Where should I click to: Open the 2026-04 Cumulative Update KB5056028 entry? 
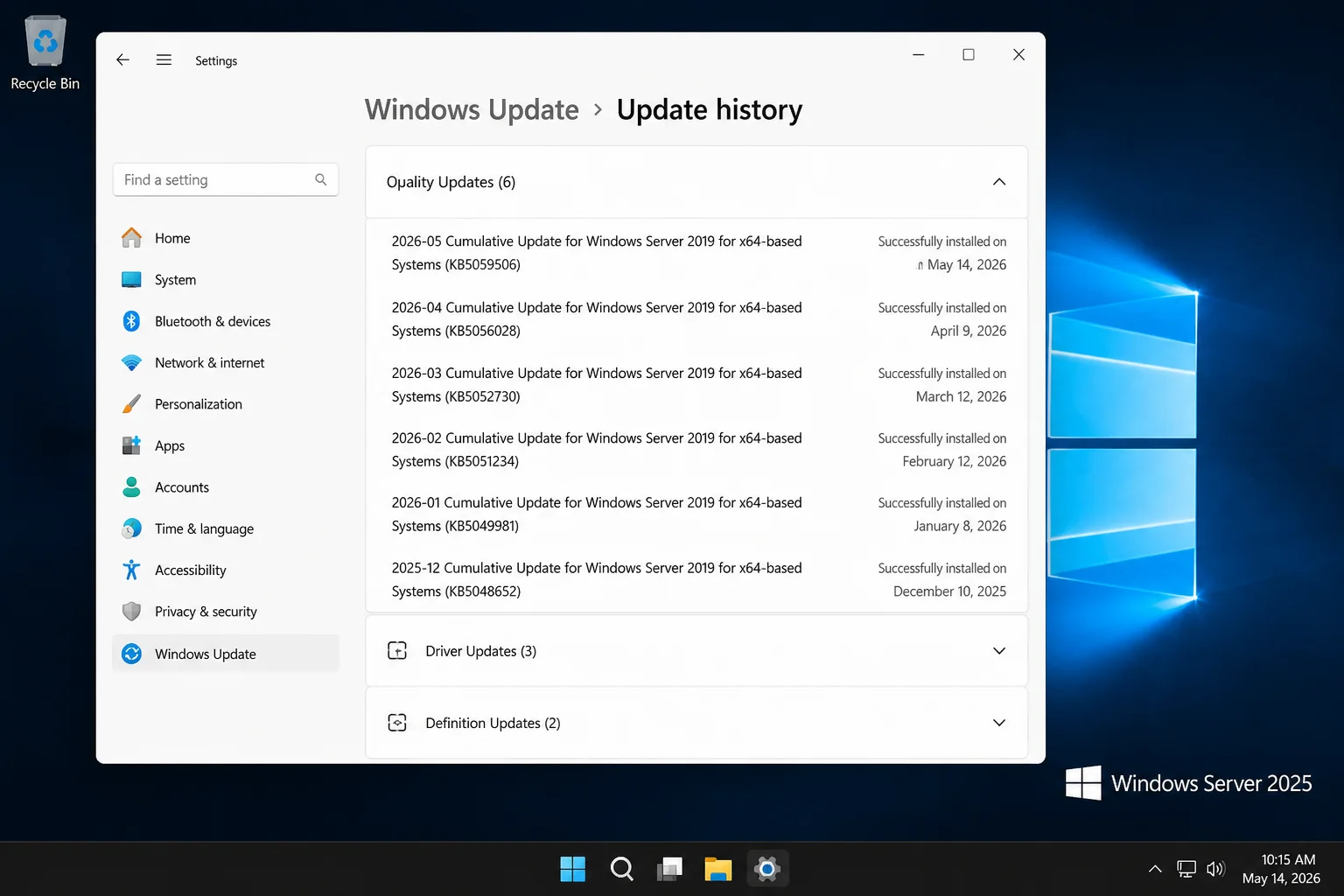pyautogui.click(x=696, y=319)
